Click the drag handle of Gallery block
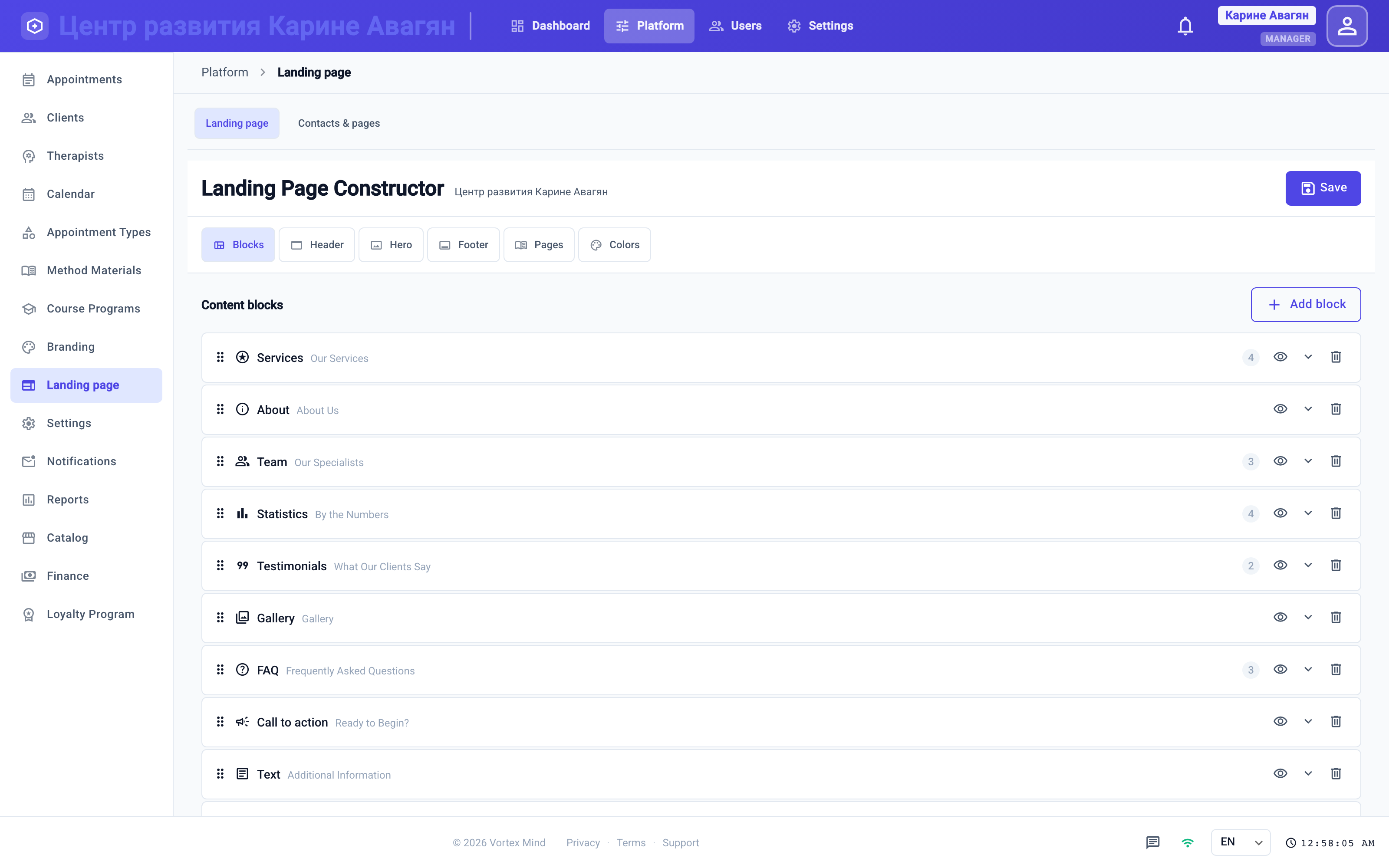The width and height of the screenshot is (1389, 868). 220,618
